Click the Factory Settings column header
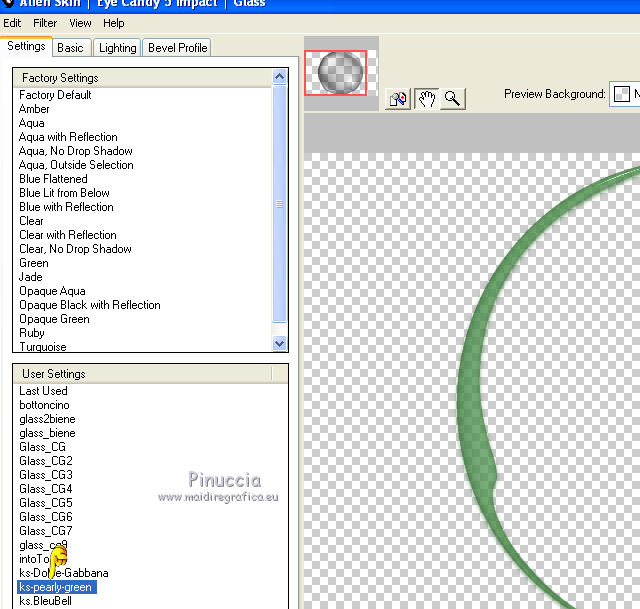The image size is (640, 609). pyautogui.click(x=143, y=78)
